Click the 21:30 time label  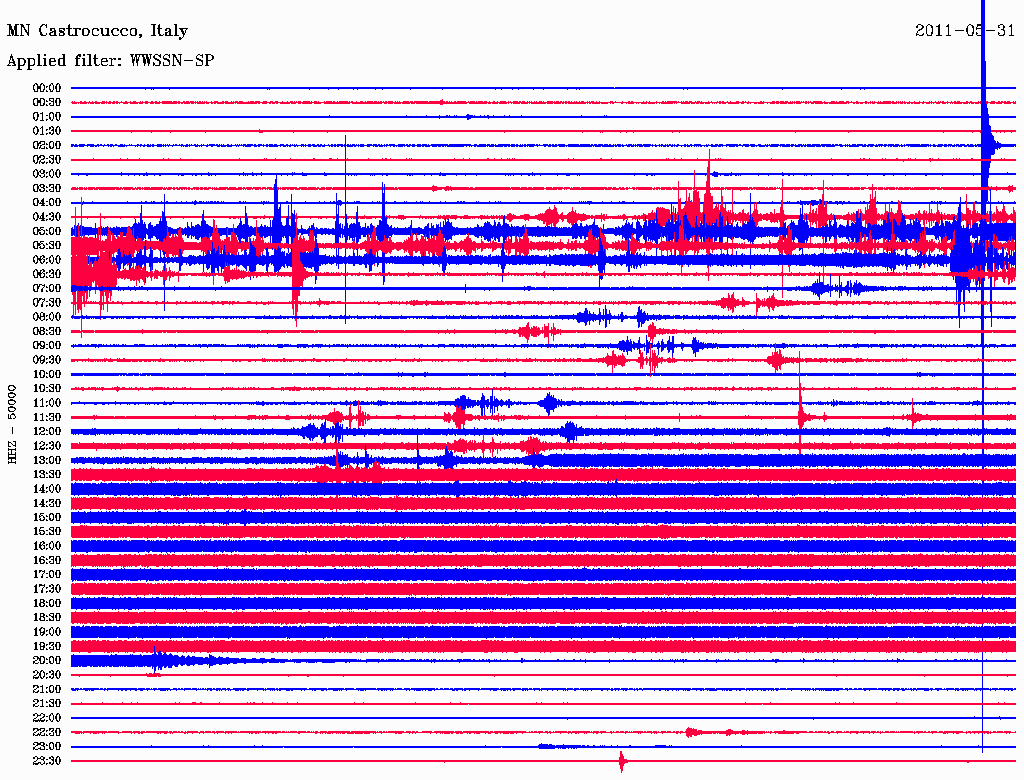coord(47,704)
